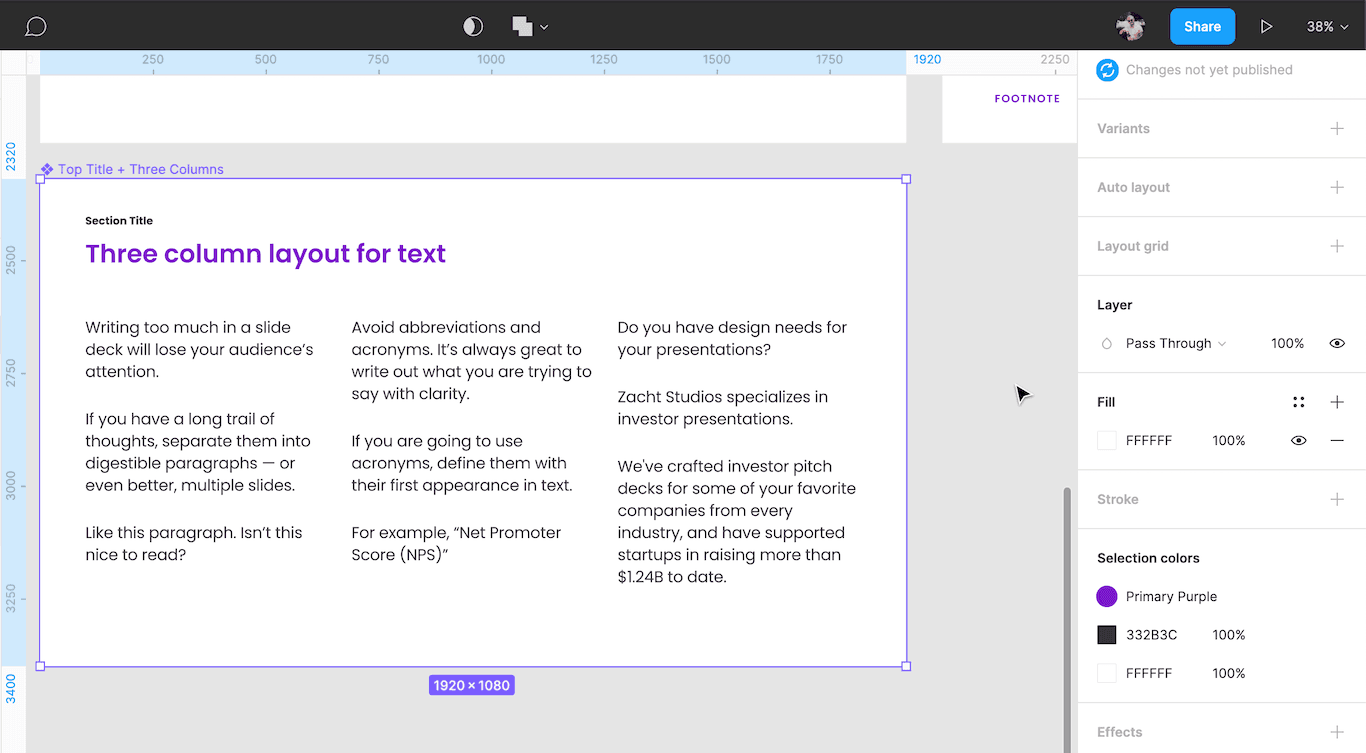Click the Stroke section header

click(1117, 499)
